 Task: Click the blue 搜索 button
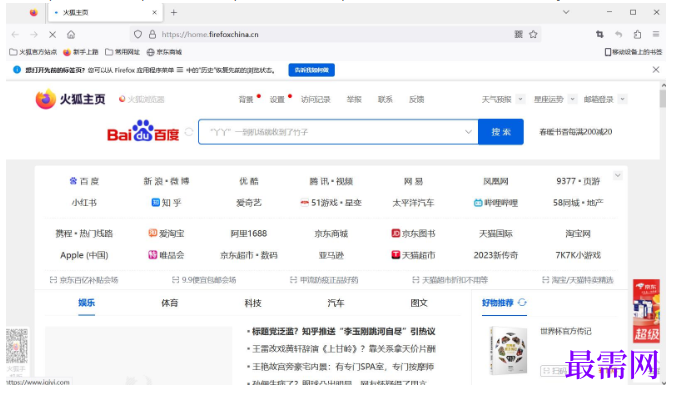click(x=501, y=132)
